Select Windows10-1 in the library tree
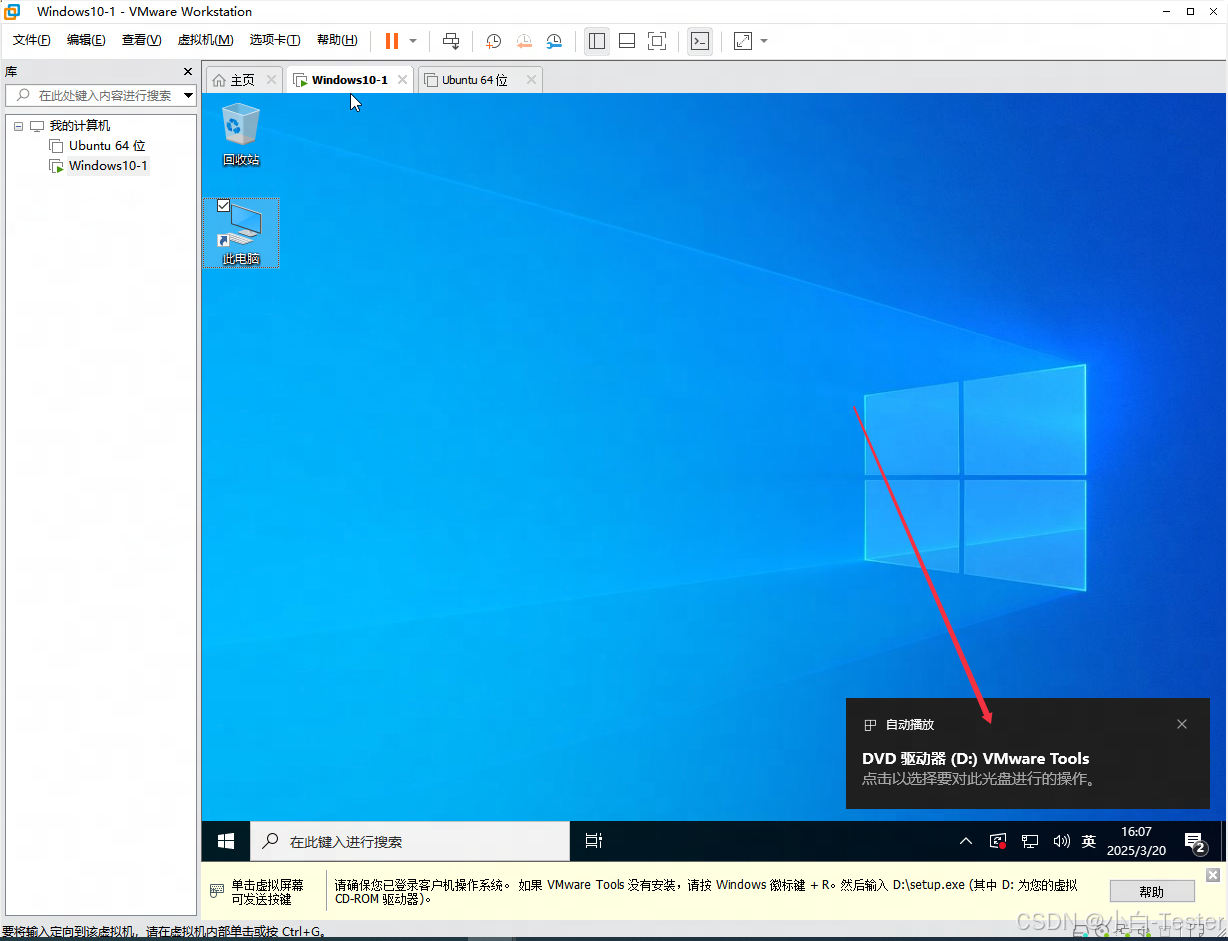The width and height of the screenshot is (1228, 941). pos(108,166)
